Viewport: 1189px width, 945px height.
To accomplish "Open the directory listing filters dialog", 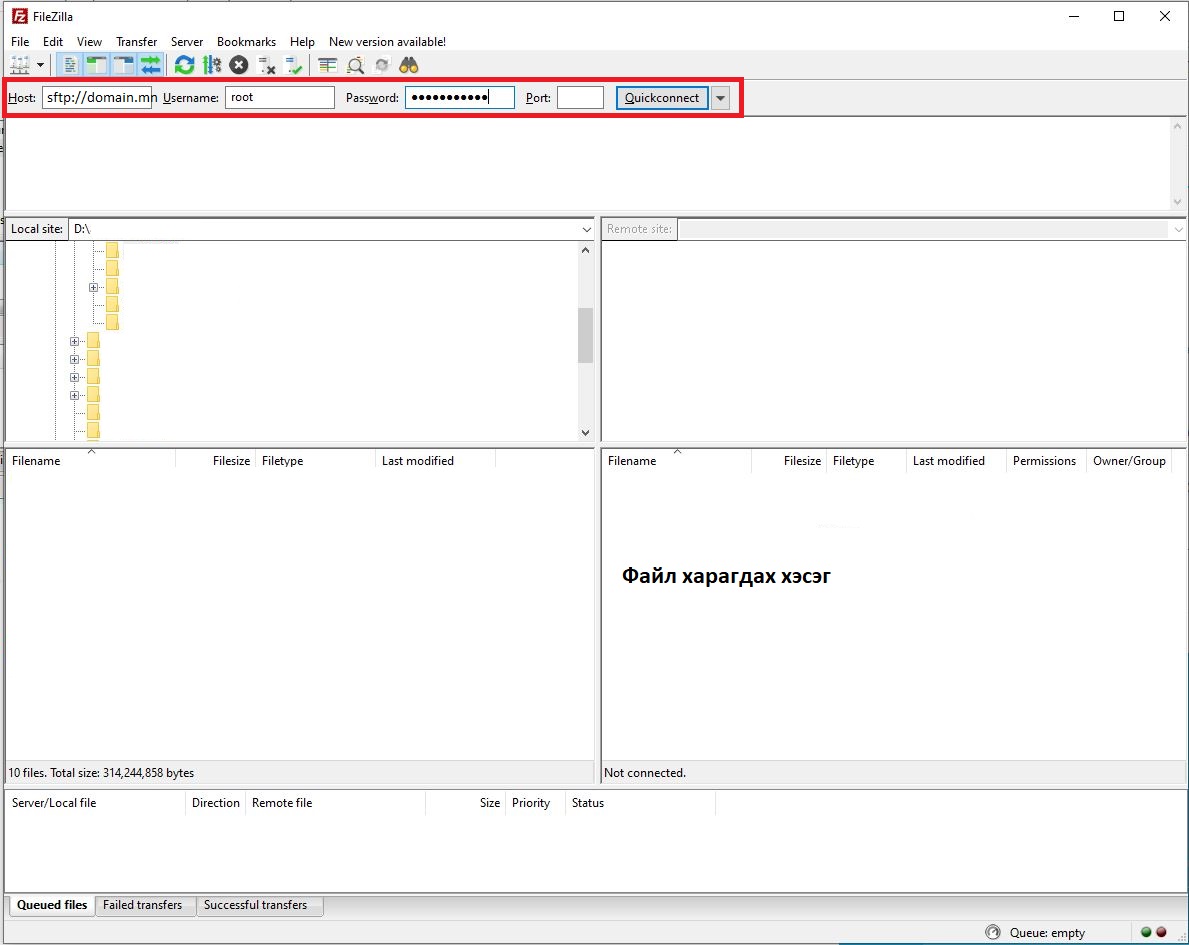I will (x=328, y=65).
